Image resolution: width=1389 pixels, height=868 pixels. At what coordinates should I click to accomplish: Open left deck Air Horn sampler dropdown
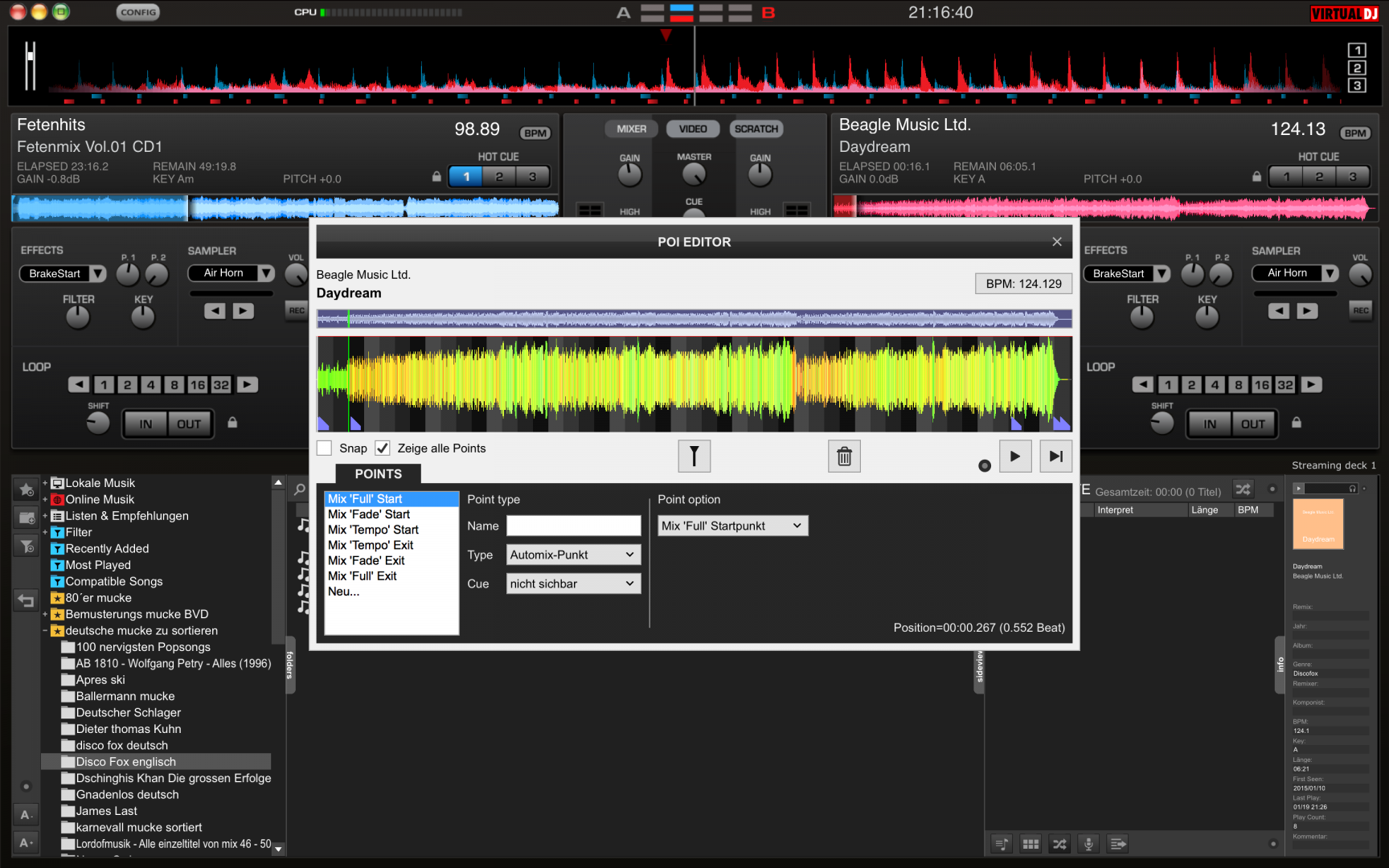click(266, 273)
